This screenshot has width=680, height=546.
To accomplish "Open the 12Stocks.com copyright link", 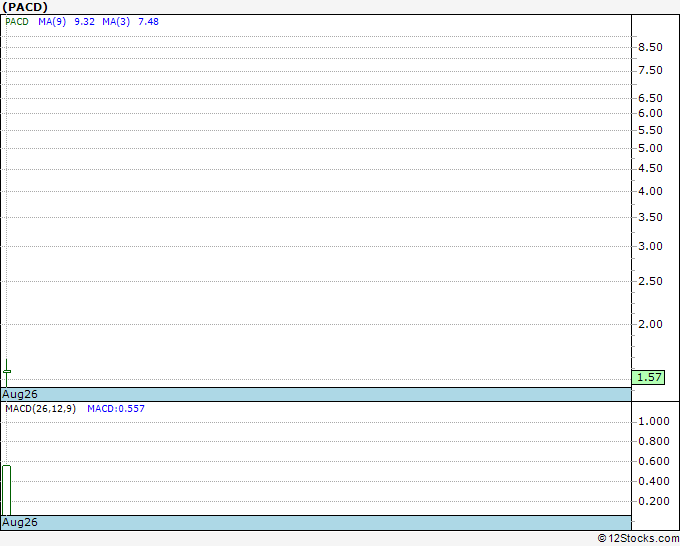I will click(x=638, y=539).
